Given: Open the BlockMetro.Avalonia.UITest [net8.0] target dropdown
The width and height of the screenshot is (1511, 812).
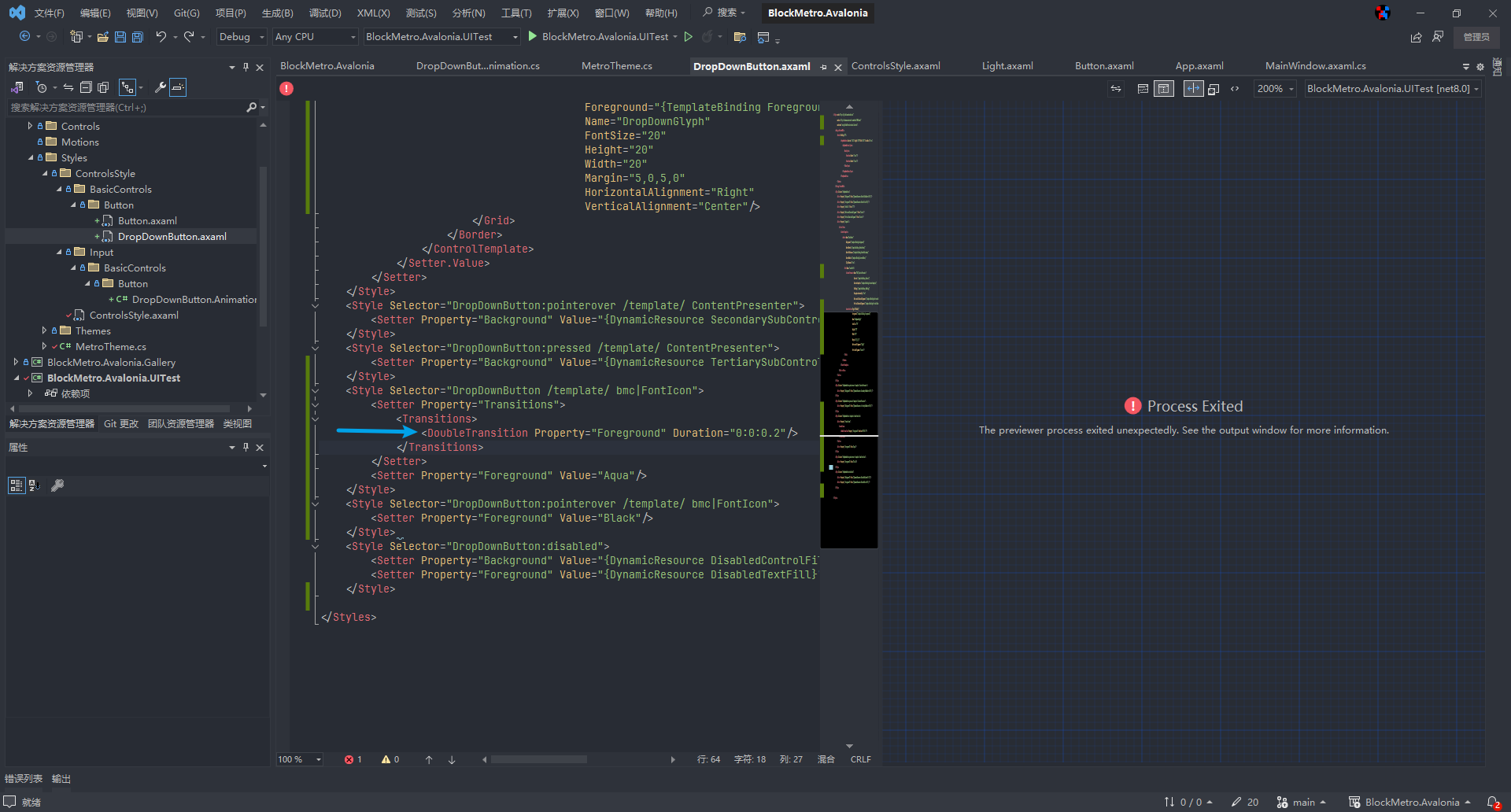Looking at the screenshot, I should (x=1393, y=89).
